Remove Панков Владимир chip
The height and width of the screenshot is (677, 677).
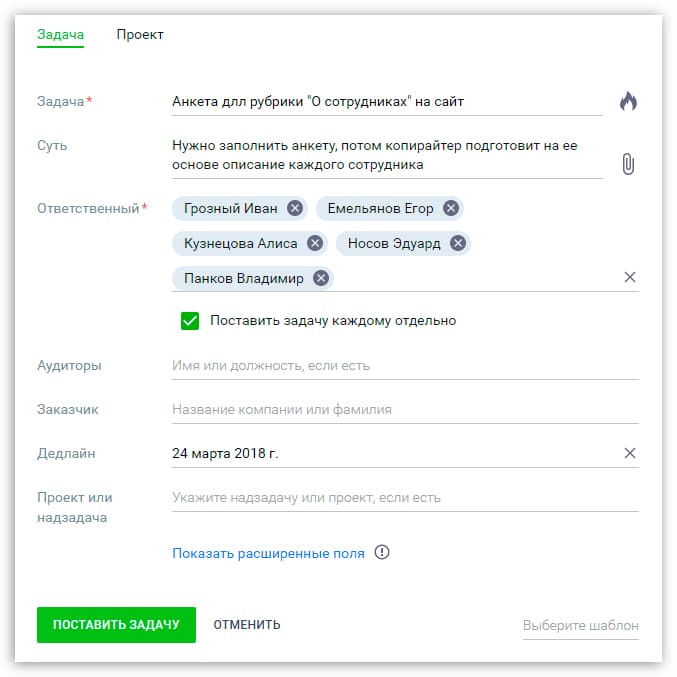[320, 278]
